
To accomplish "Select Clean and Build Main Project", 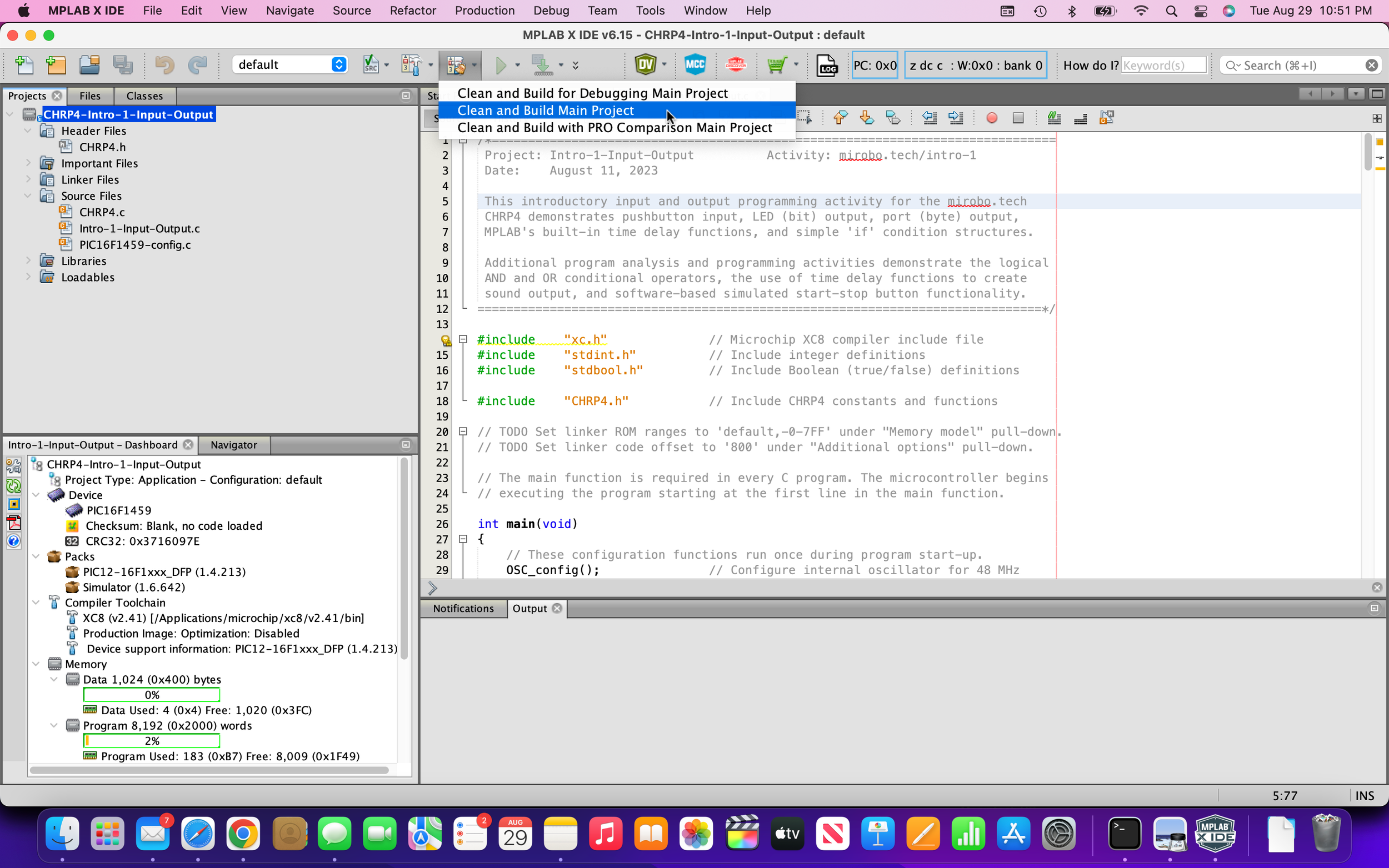I will coord(546,110).
